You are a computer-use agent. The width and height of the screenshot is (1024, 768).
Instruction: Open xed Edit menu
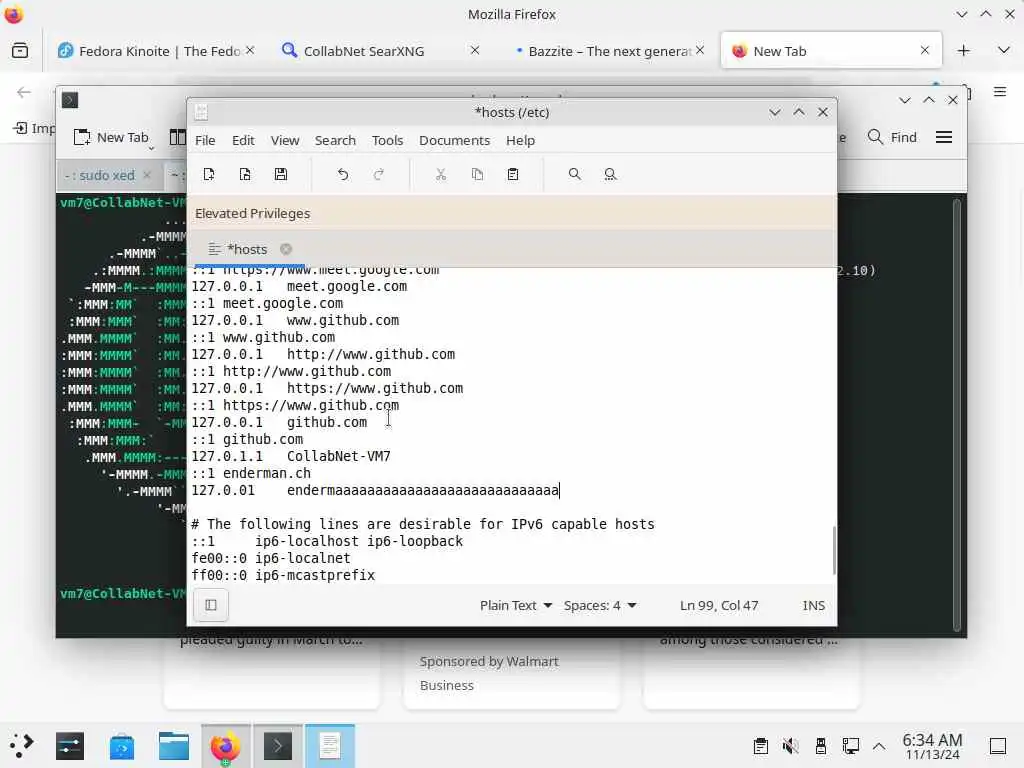(243, 140)
